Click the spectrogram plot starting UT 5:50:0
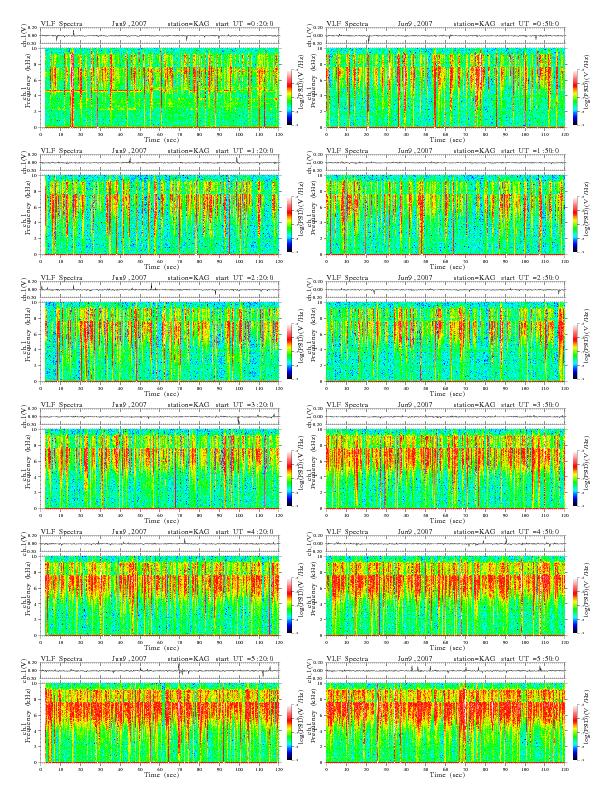Viewport: 612px width, 792px height. coord(445,723)
